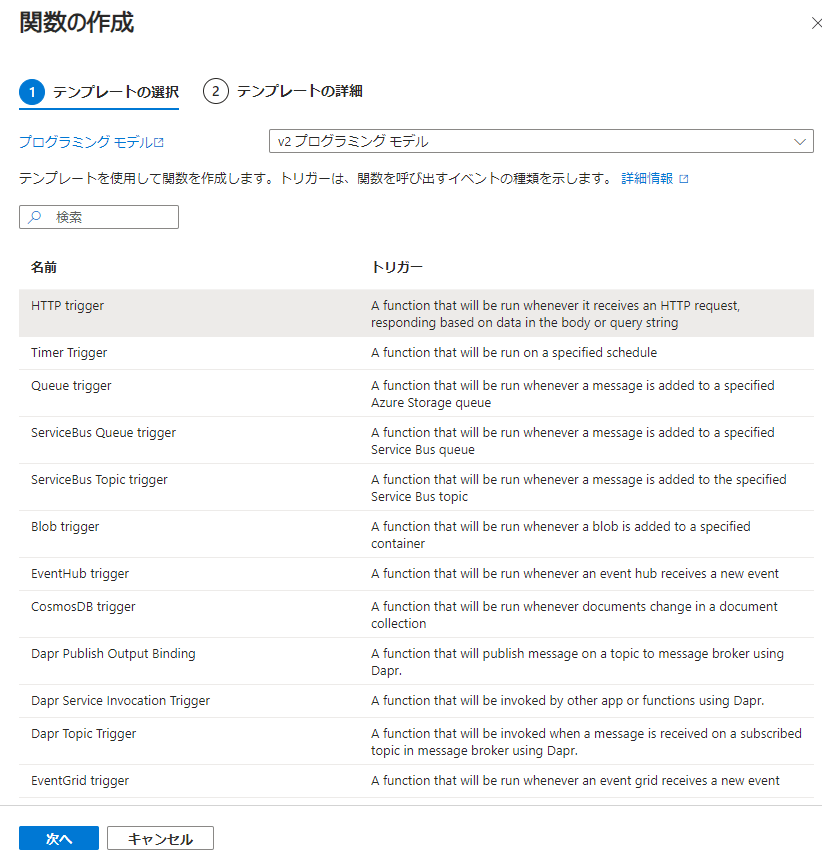The height and width of the screenshot is (864, 822).
Task: Click the 次へ button
Action: (x=59, y=838)
